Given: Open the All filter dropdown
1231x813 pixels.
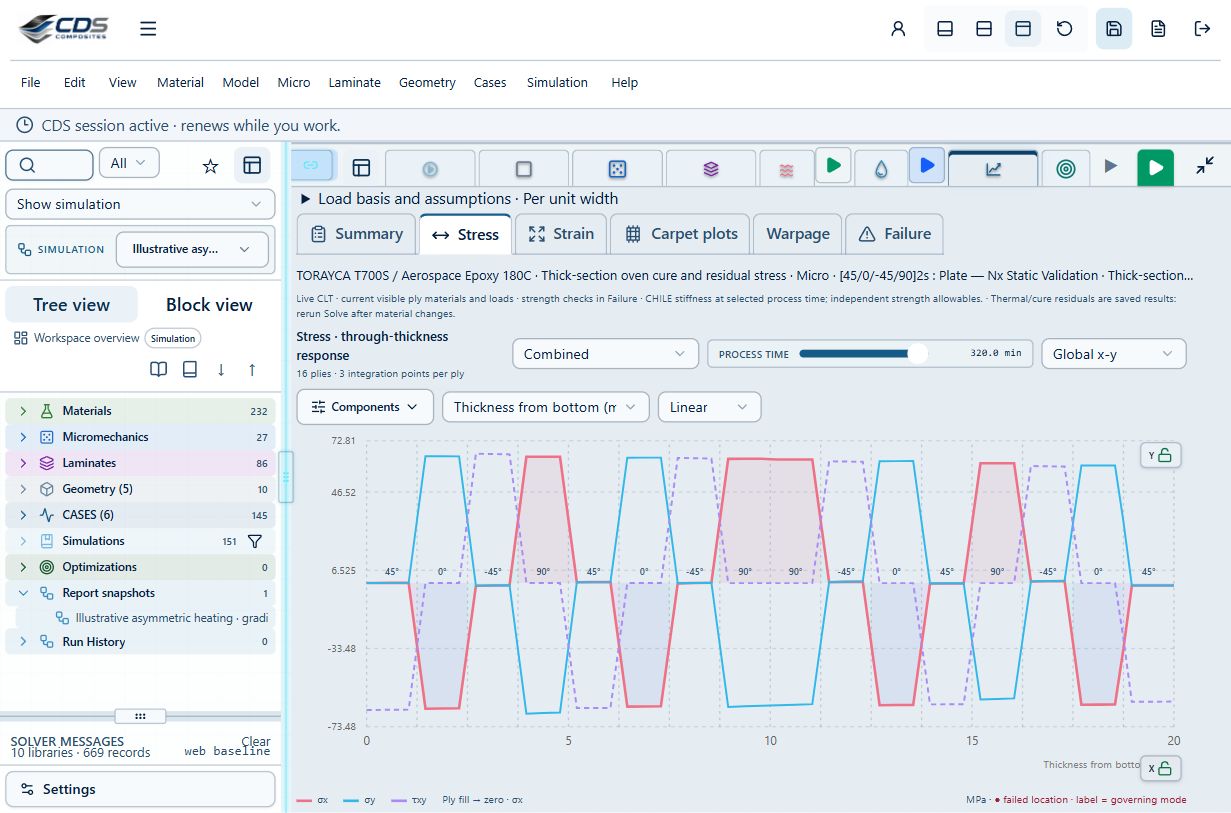Looking at the screenshot, I should (130, 163).
